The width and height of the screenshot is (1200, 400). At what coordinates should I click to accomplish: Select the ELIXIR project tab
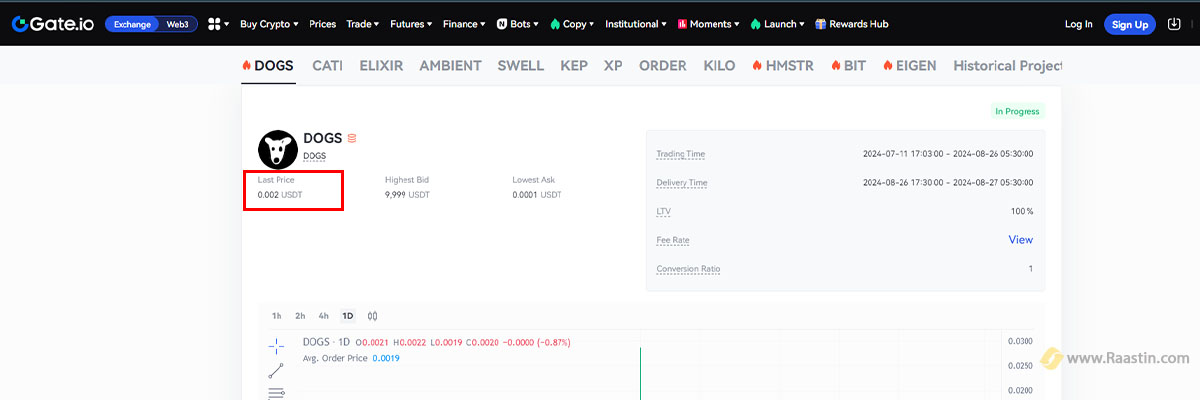(x=381, y=66)
